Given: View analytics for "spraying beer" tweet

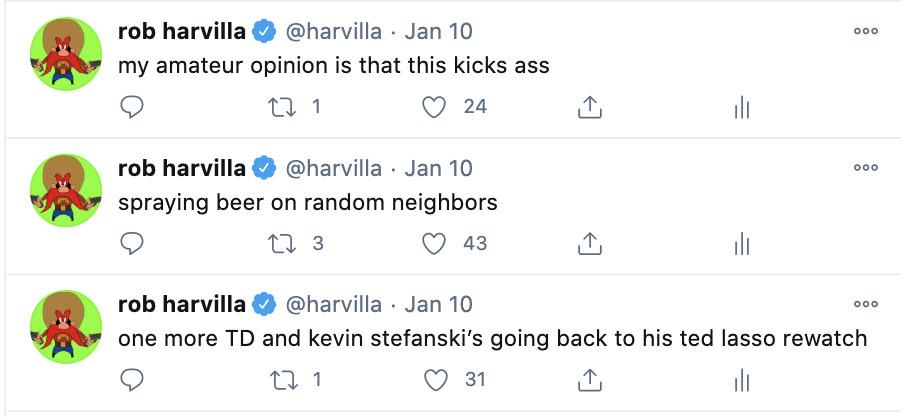Looking at the screenshot, I should point(741,243).
